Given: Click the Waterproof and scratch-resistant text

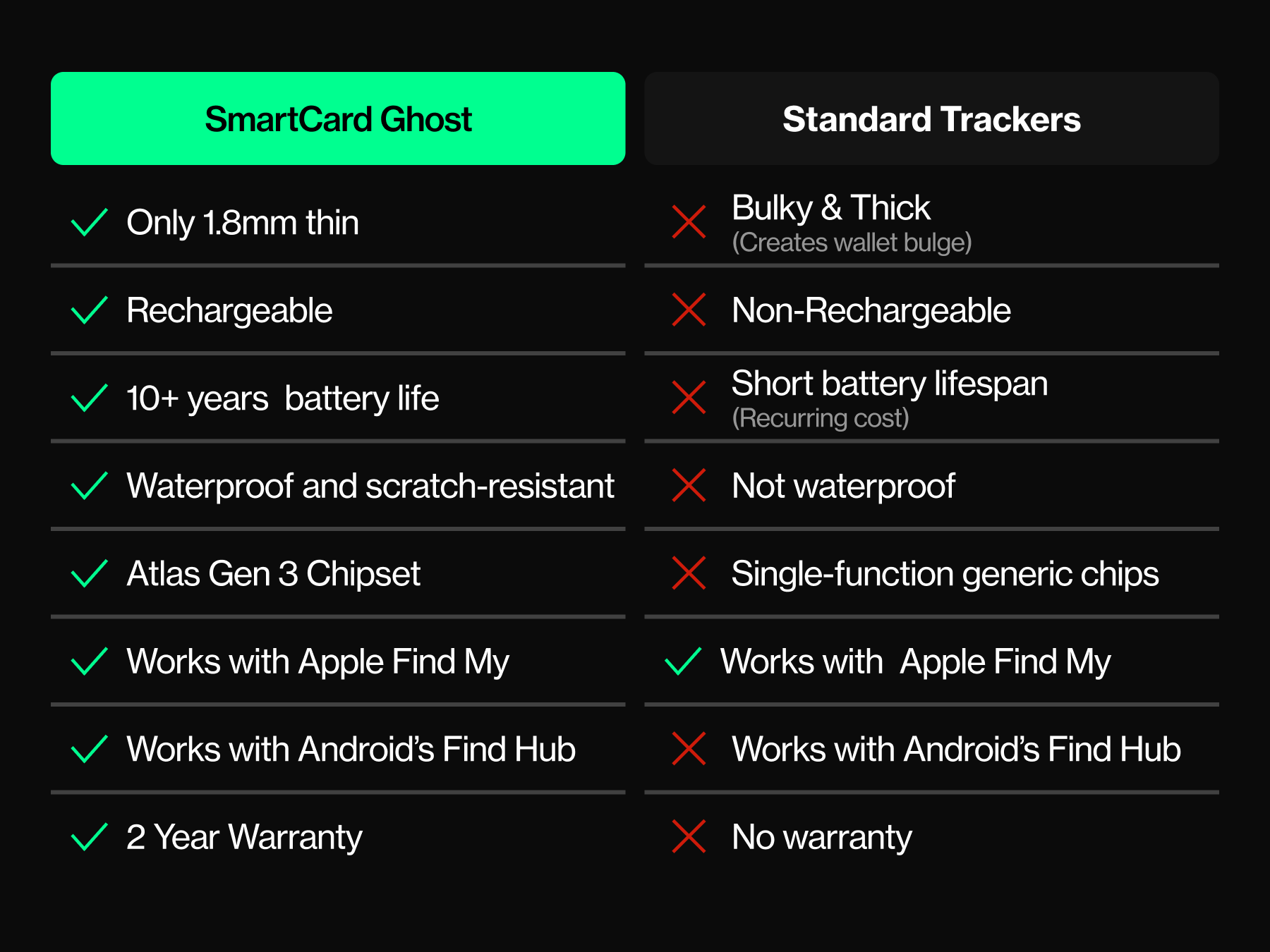Looking at the screenshot, I should click(370, 486).
